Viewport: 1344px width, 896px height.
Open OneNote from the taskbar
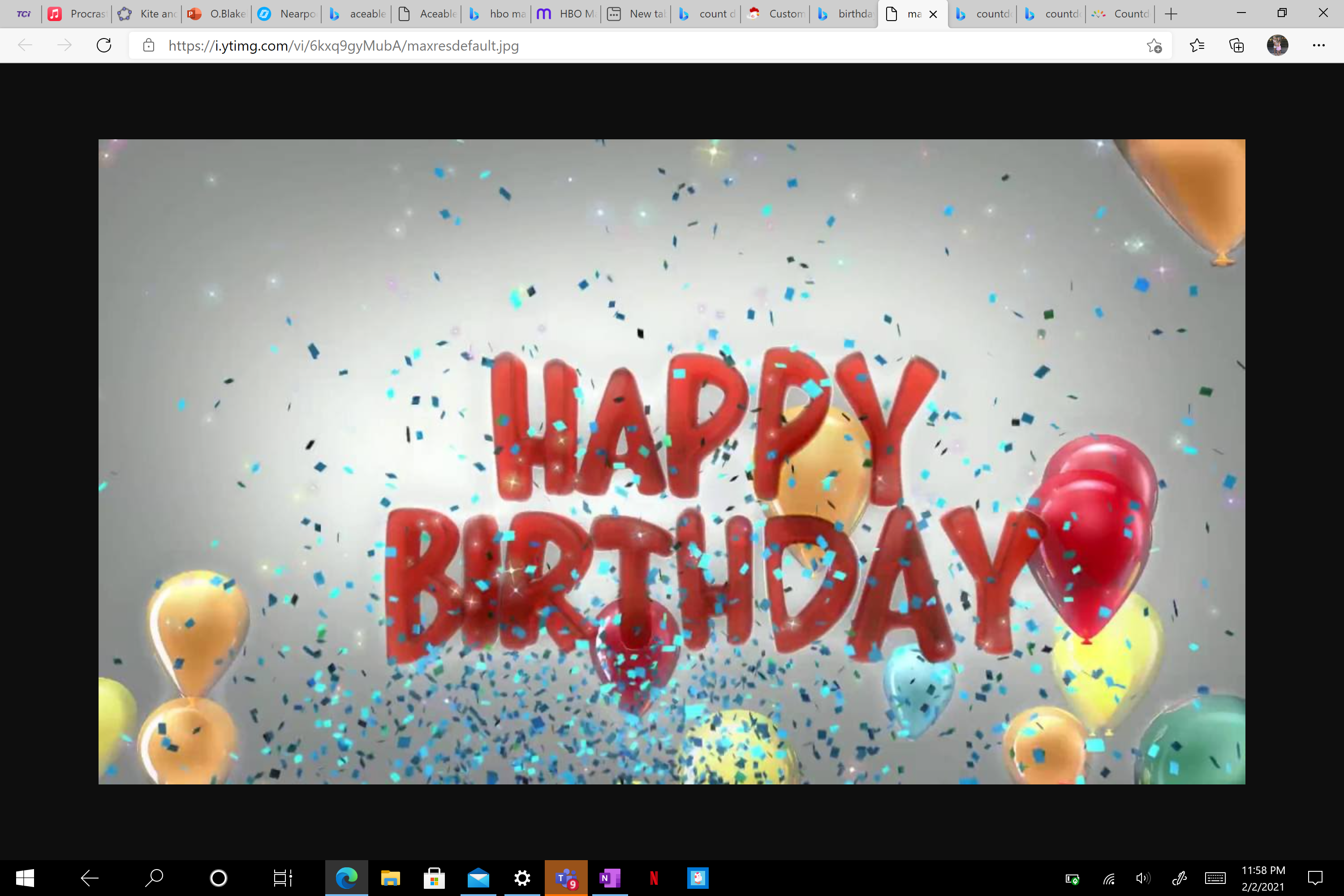tap(610, 878)
